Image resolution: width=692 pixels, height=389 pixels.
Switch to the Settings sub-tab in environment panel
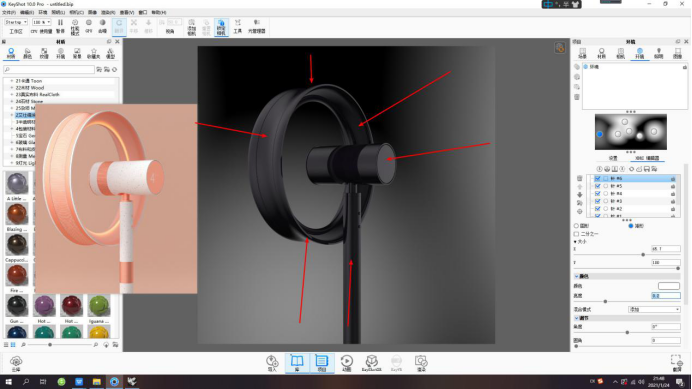613,158
